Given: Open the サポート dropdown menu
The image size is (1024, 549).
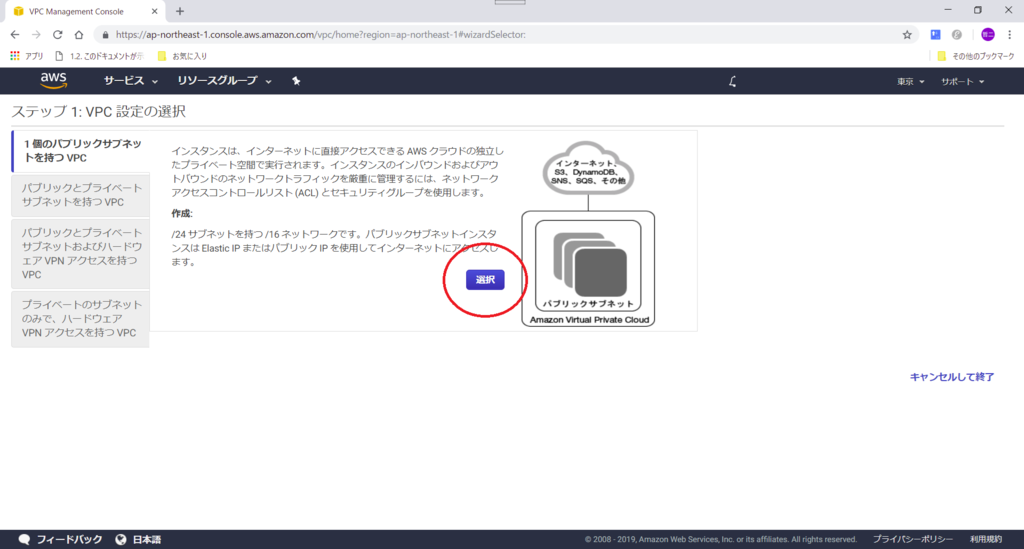Looking at the screenshot, I should pyautogui.click(x=963, y=82).
